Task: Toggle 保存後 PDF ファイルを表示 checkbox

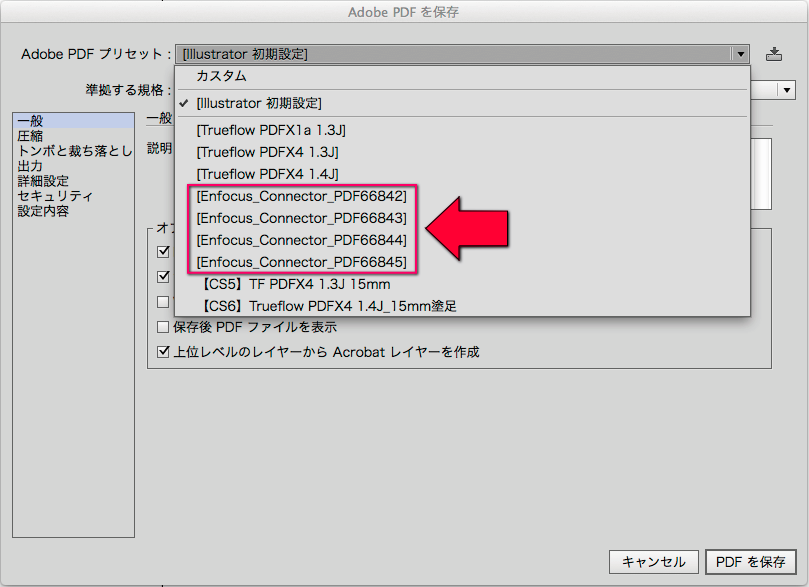Action: 163,327
